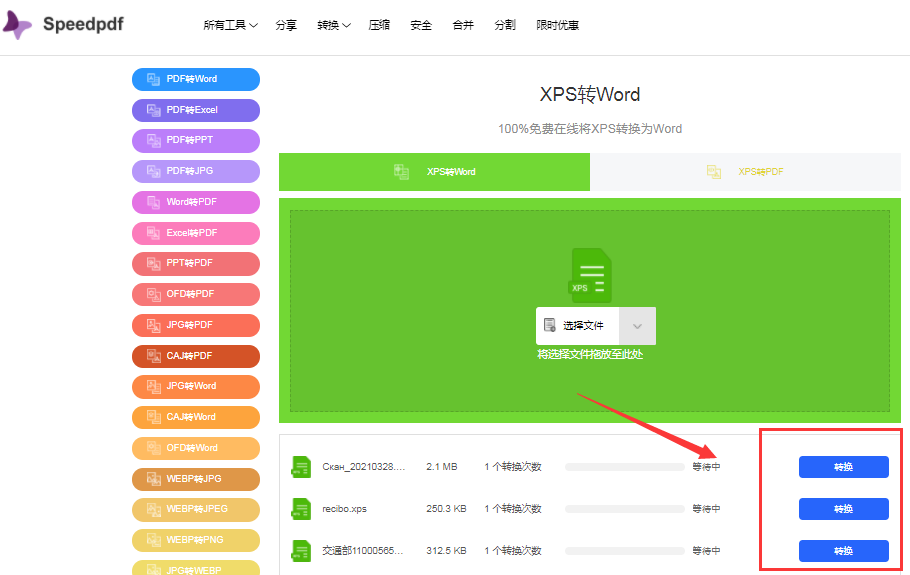Click the WEBP转PNG tool icon

coord(153,540)
